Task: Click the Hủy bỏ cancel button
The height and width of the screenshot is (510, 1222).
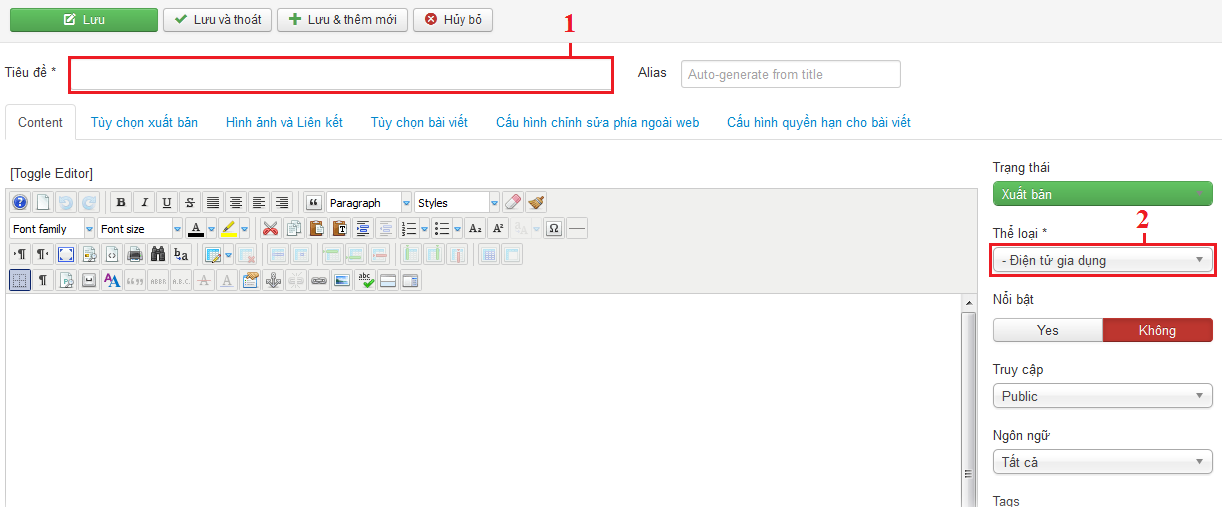Action: click(452, 20)
